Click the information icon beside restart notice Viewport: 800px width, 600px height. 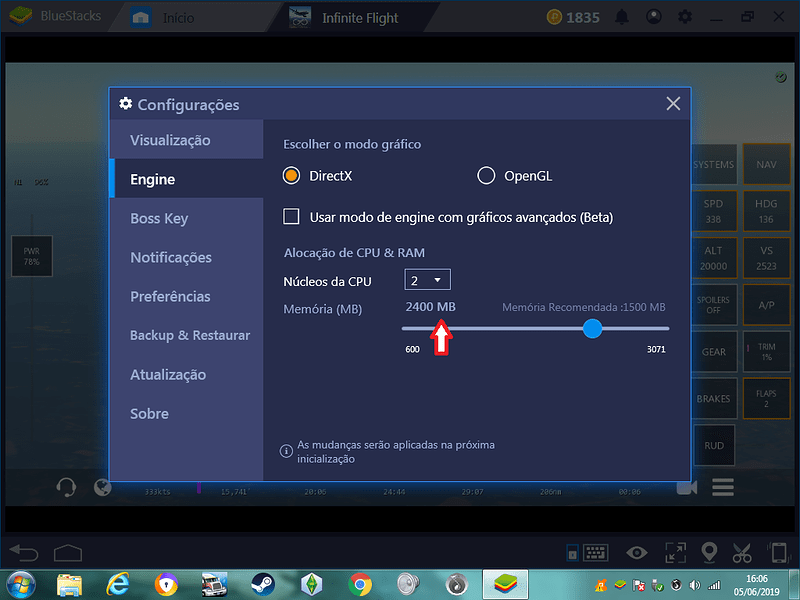point(286,451)
